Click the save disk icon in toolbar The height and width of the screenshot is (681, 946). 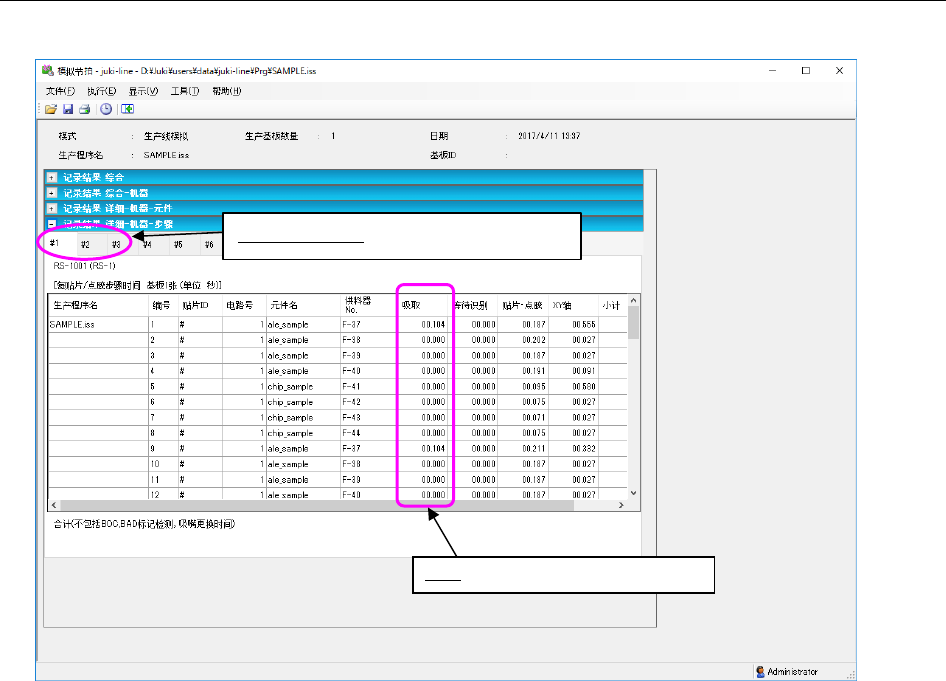(x=68, y=109)
